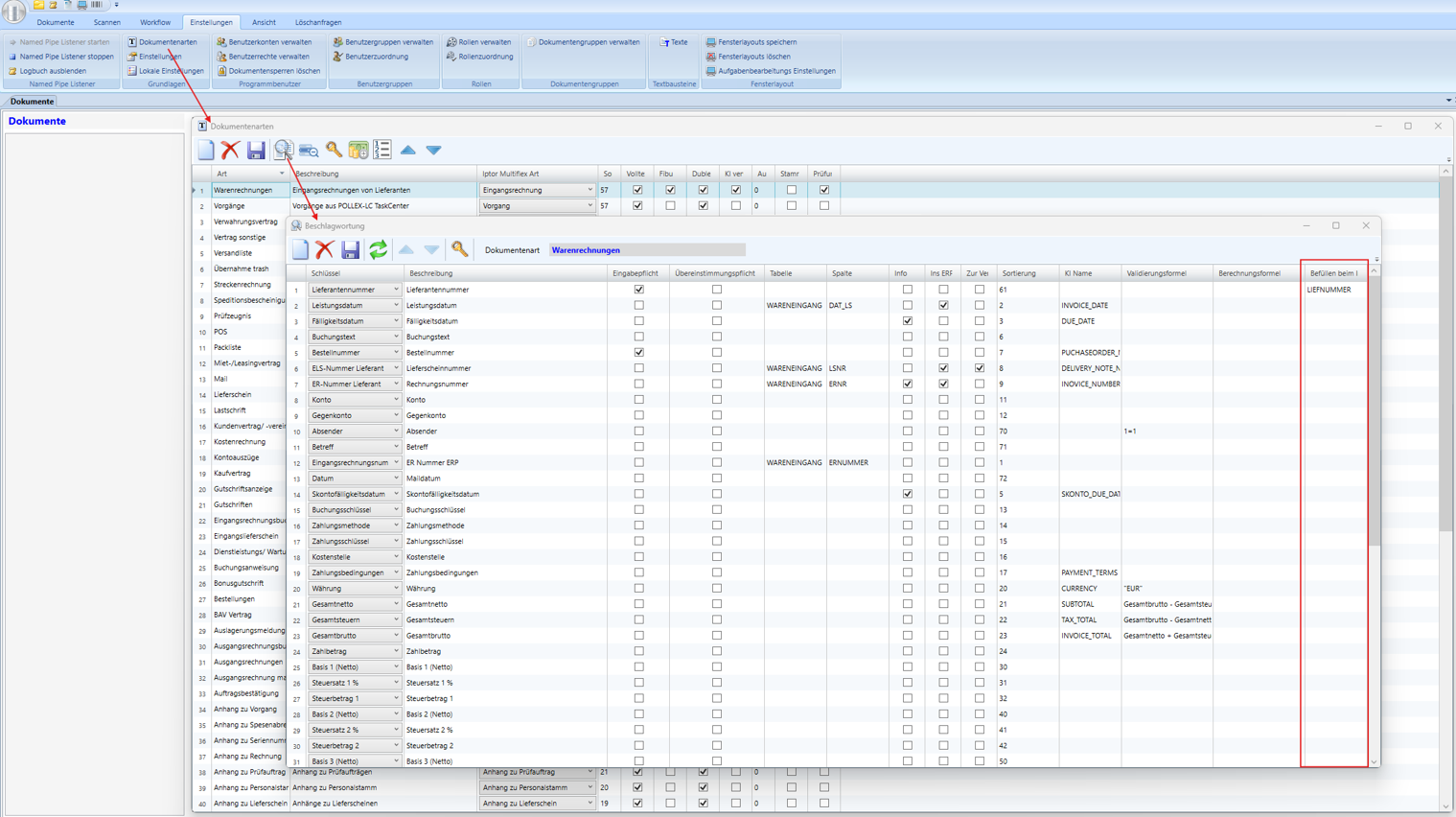Viewport: 1456px width, 817px height.
Task: Open dropdown showing Anhang zu Lieferschein
Action: [x=589, y=803]
